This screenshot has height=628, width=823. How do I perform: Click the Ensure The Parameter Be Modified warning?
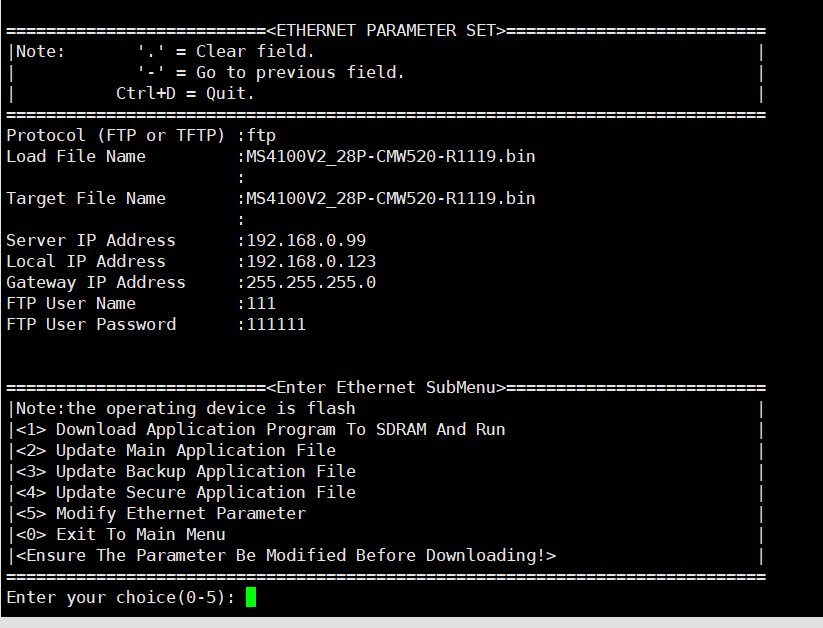tap(285, 555)
